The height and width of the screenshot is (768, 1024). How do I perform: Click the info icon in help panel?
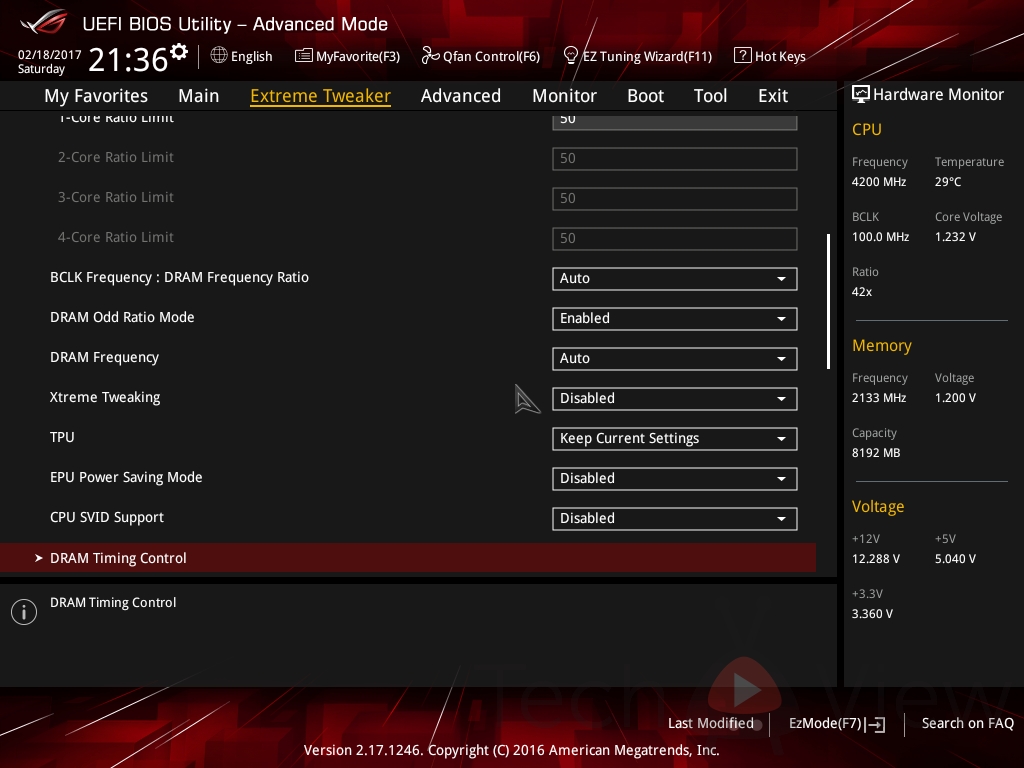click(x=24, y=612)
